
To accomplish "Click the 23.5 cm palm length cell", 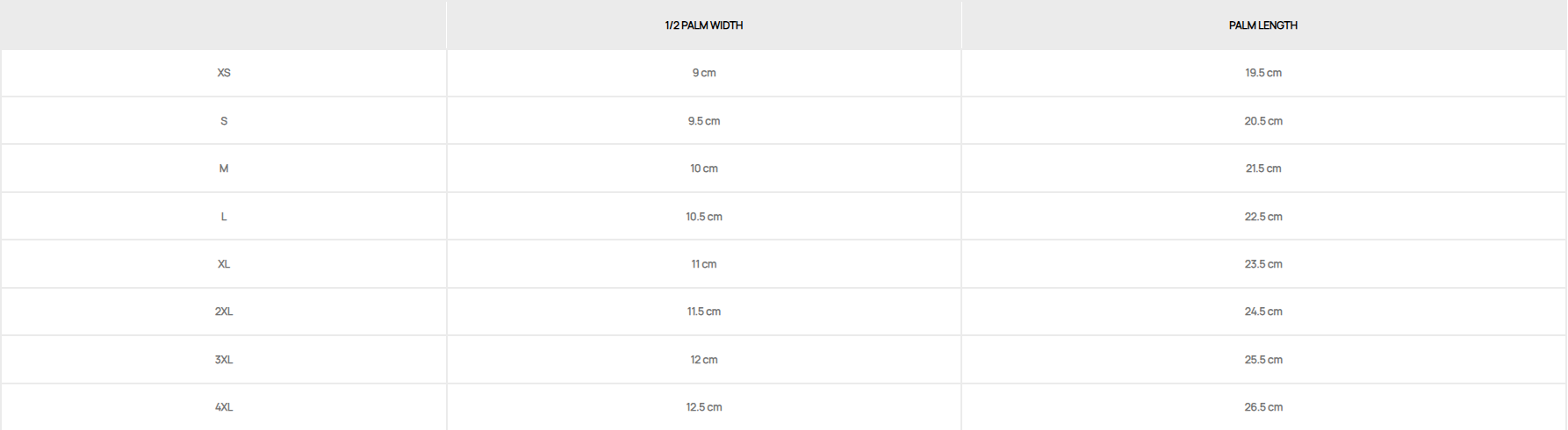I will [1262, 264].
